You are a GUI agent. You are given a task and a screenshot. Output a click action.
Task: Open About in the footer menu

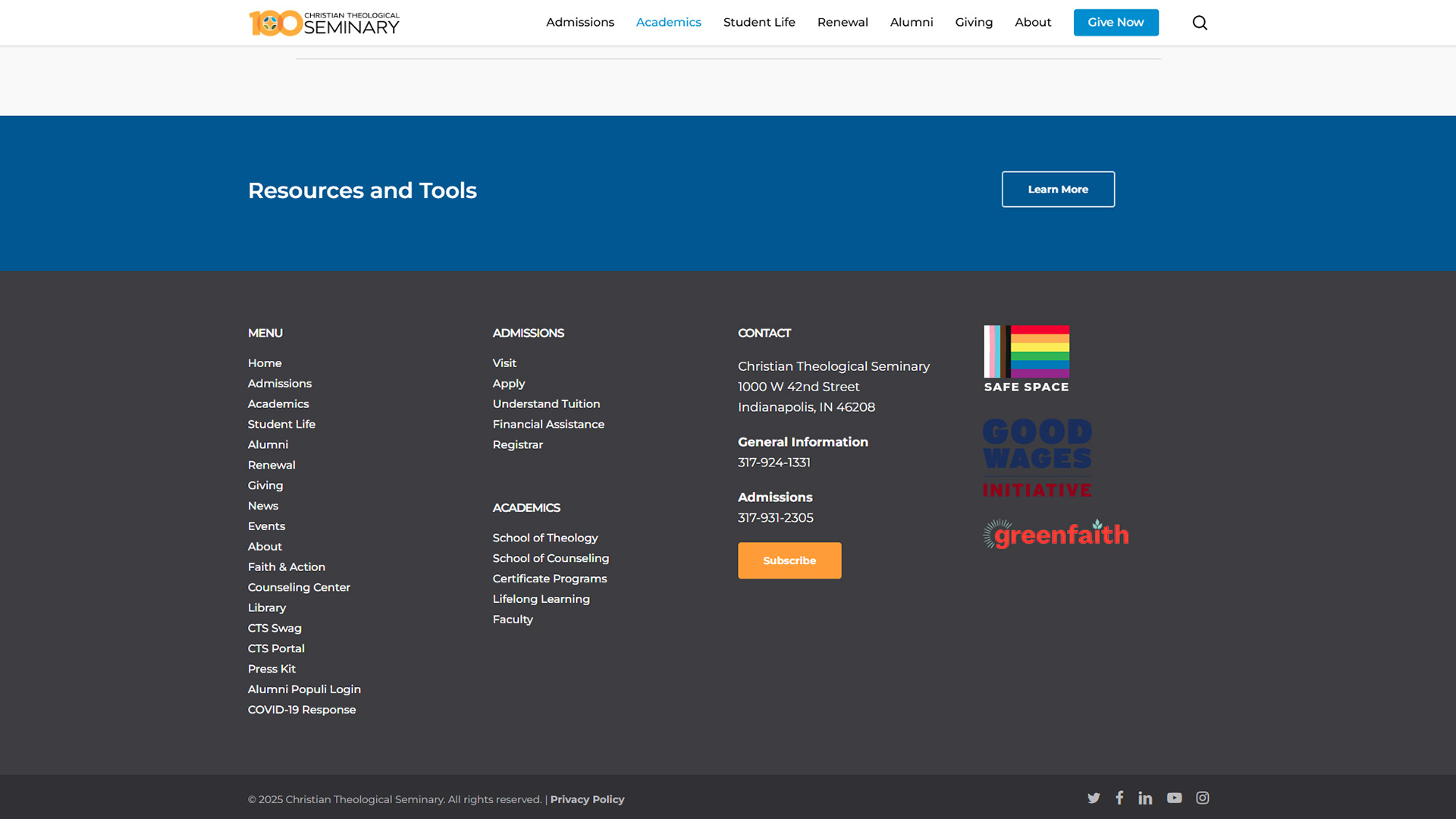265,547
